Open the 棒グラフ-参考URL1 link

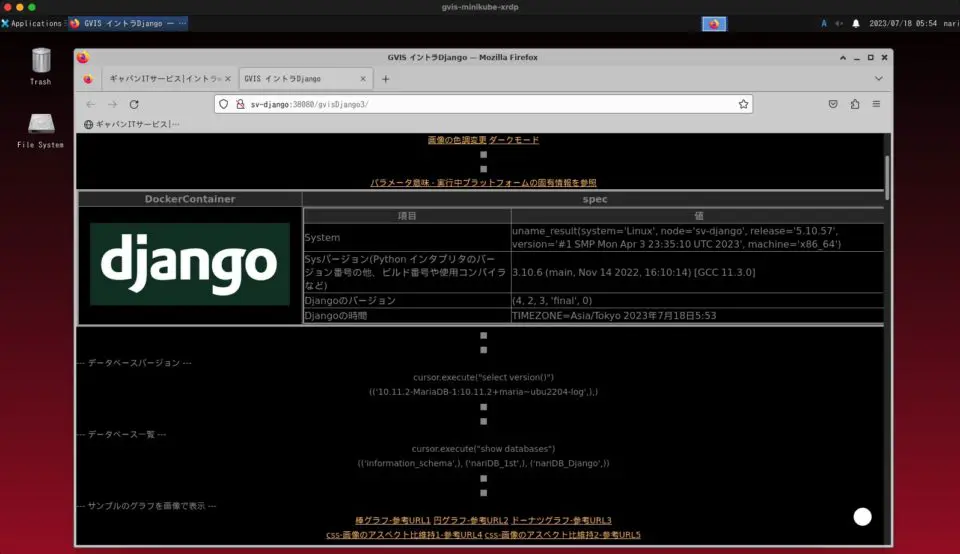coord(392,521)
